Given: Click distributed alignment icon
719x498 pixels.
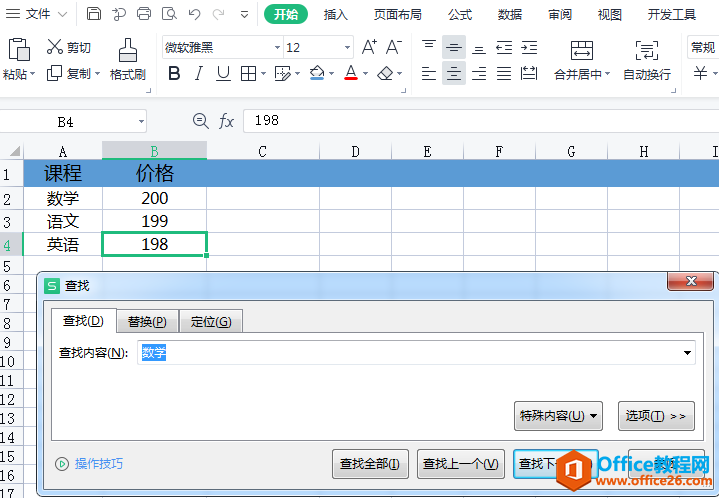Looking at the screenshot, I should (529, 73).
